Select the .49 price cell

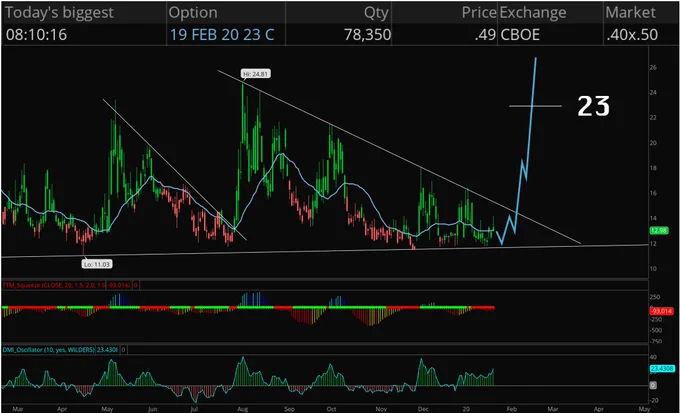484,35
